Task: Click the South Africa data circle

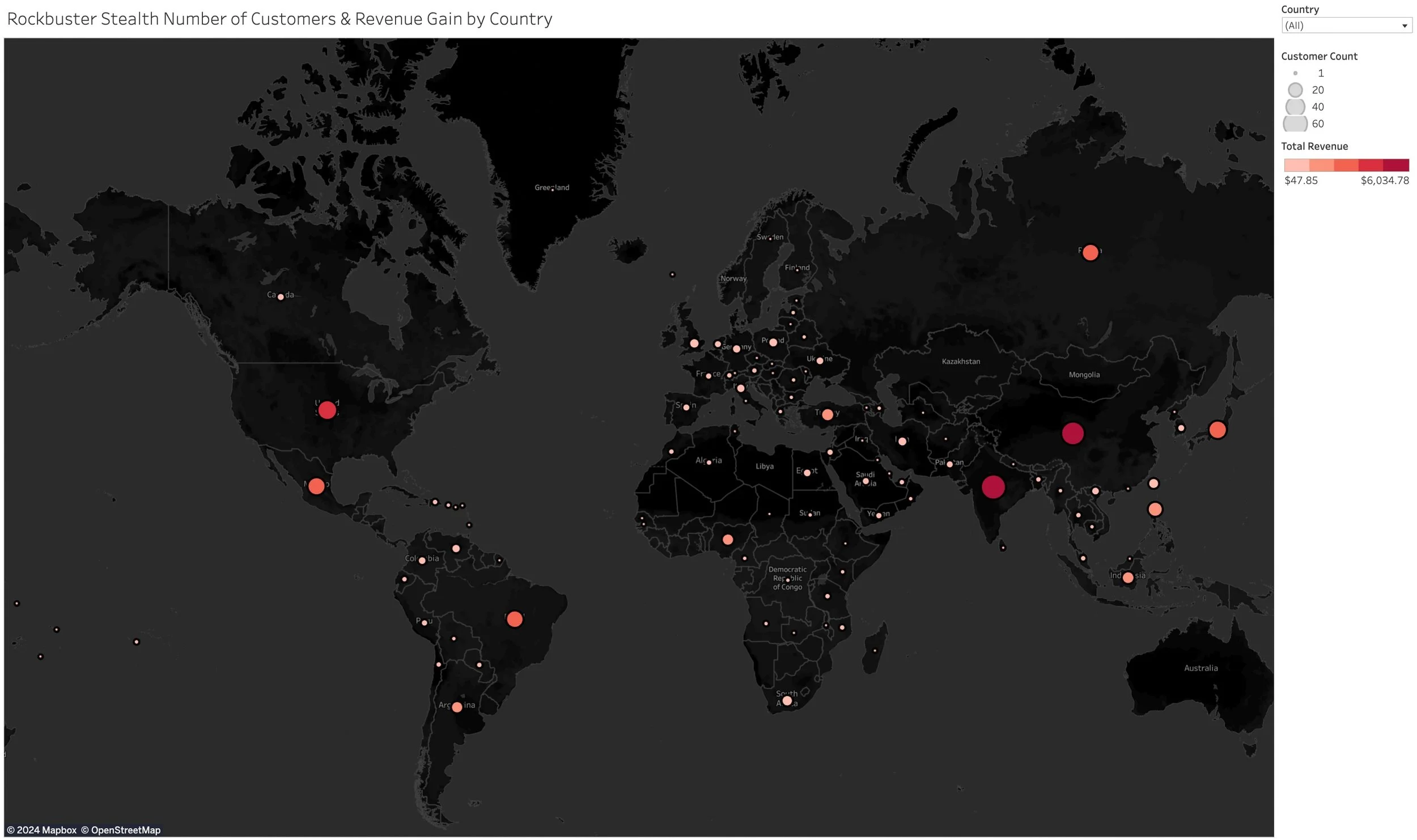Action: pos(787,701)
